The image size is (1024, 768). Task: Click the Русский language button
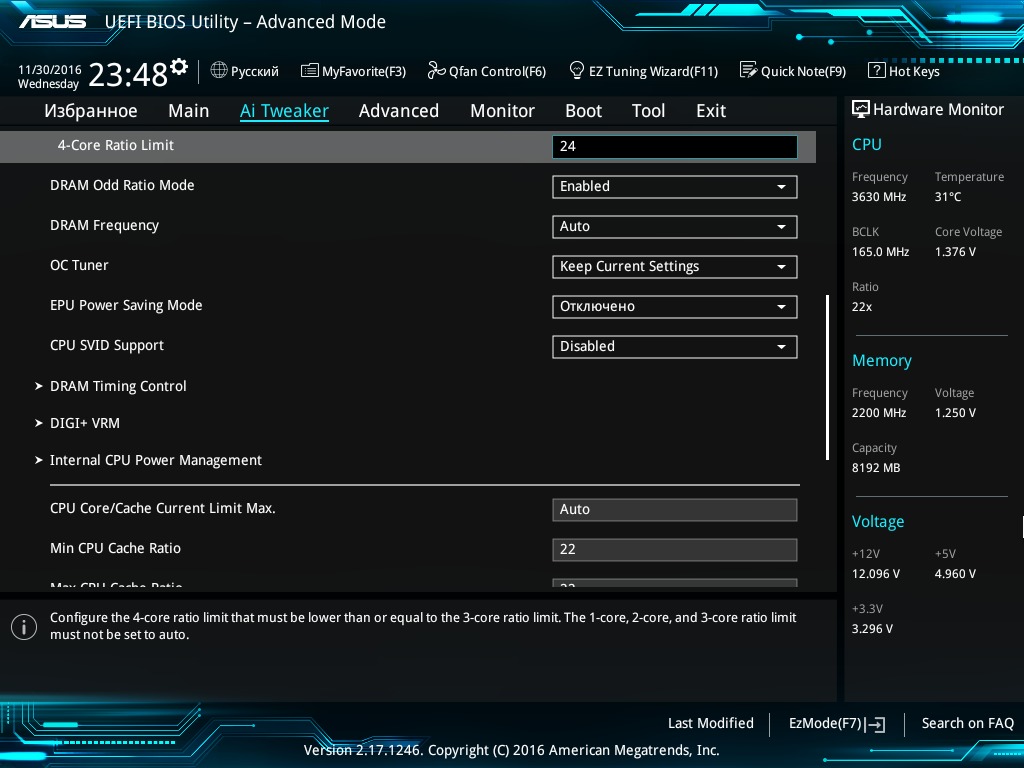tap(245, 71)
